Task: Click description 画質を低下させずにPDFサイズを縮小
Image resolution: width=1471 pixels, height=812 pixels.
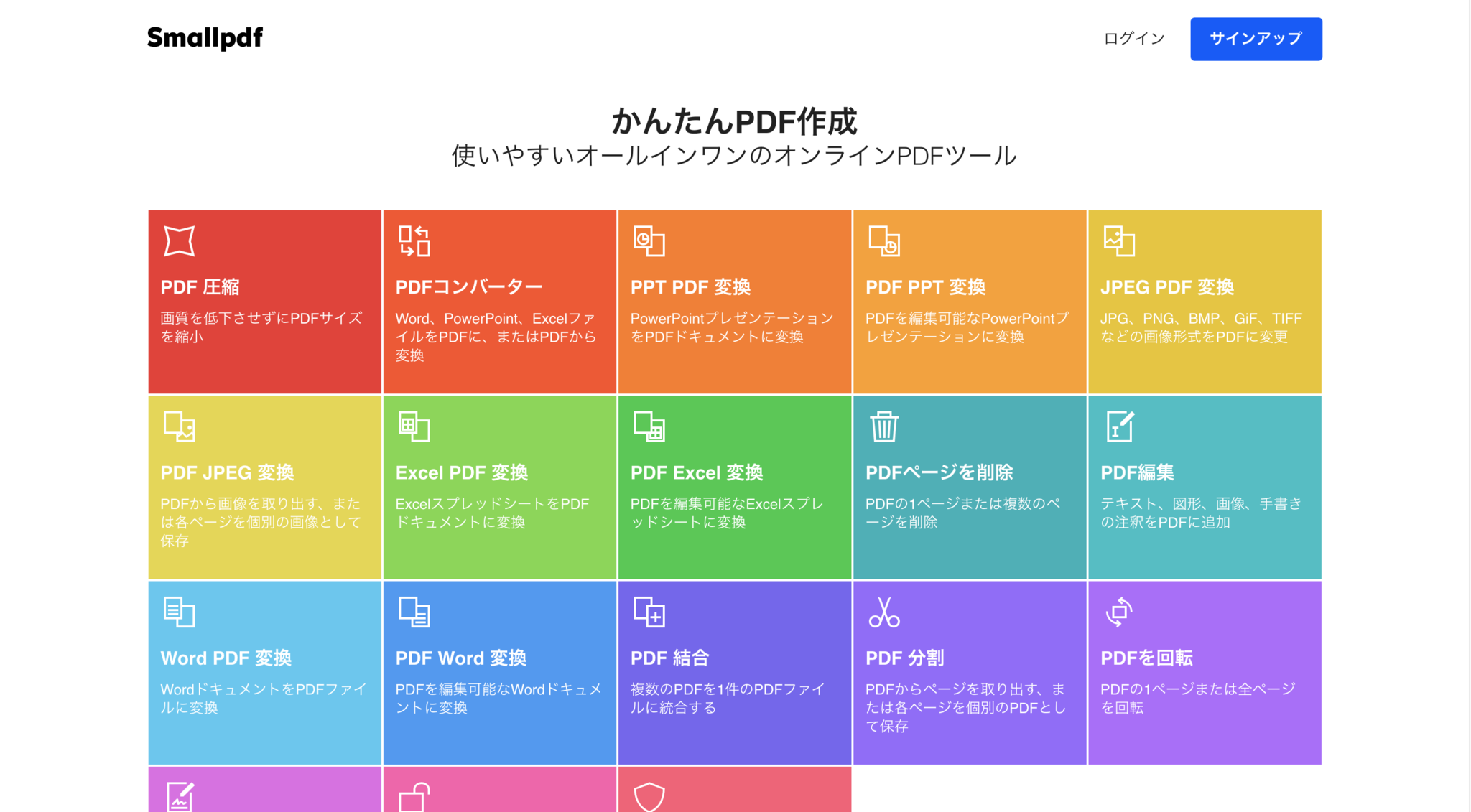Action: pos(261,327)
